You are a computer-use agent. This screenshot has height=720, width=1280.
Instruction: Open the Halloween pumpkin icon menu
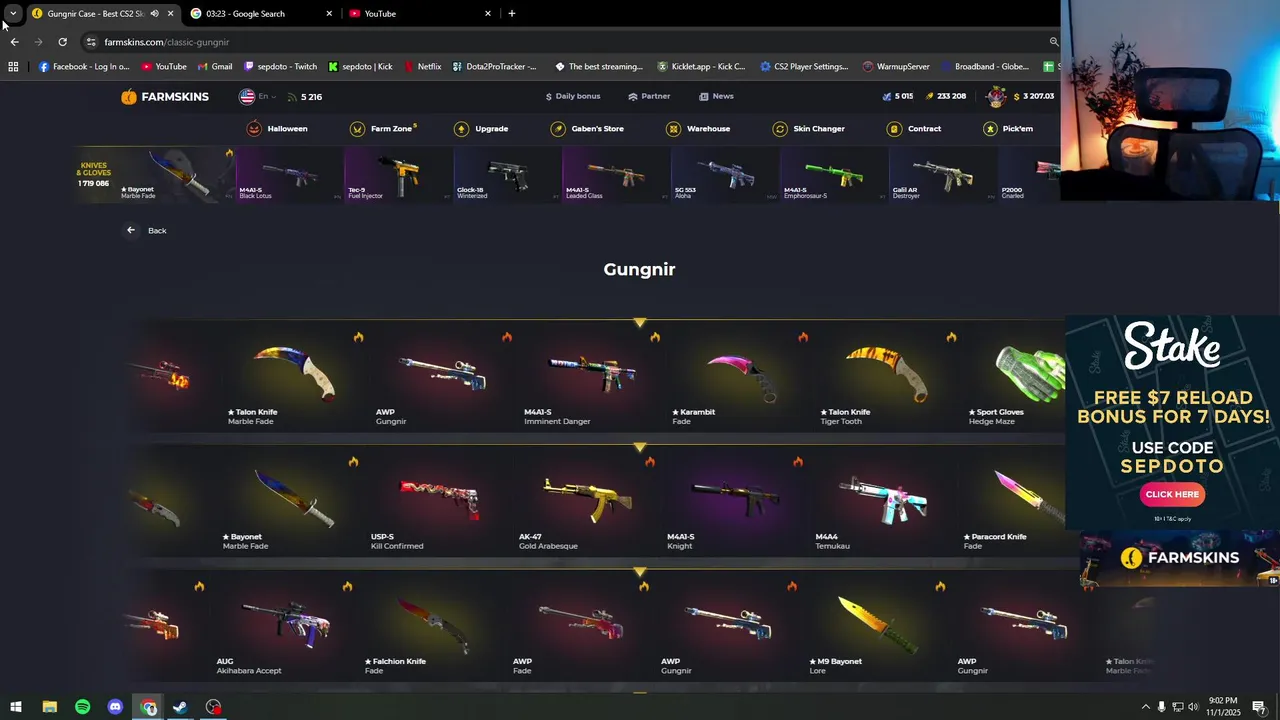[x=254, y=129]
